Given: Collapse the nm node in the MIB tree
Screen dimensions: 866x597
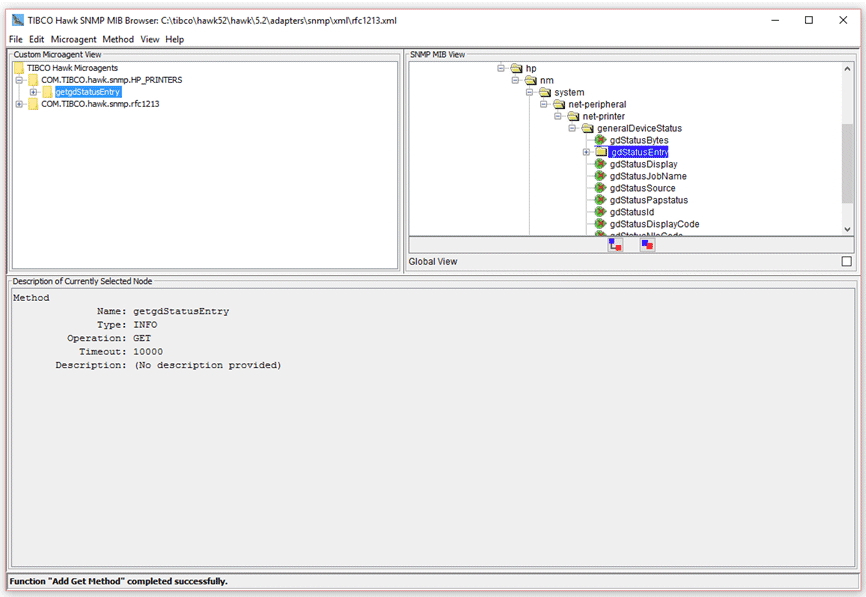Looking at the screenshot, I should click(515, 80).
